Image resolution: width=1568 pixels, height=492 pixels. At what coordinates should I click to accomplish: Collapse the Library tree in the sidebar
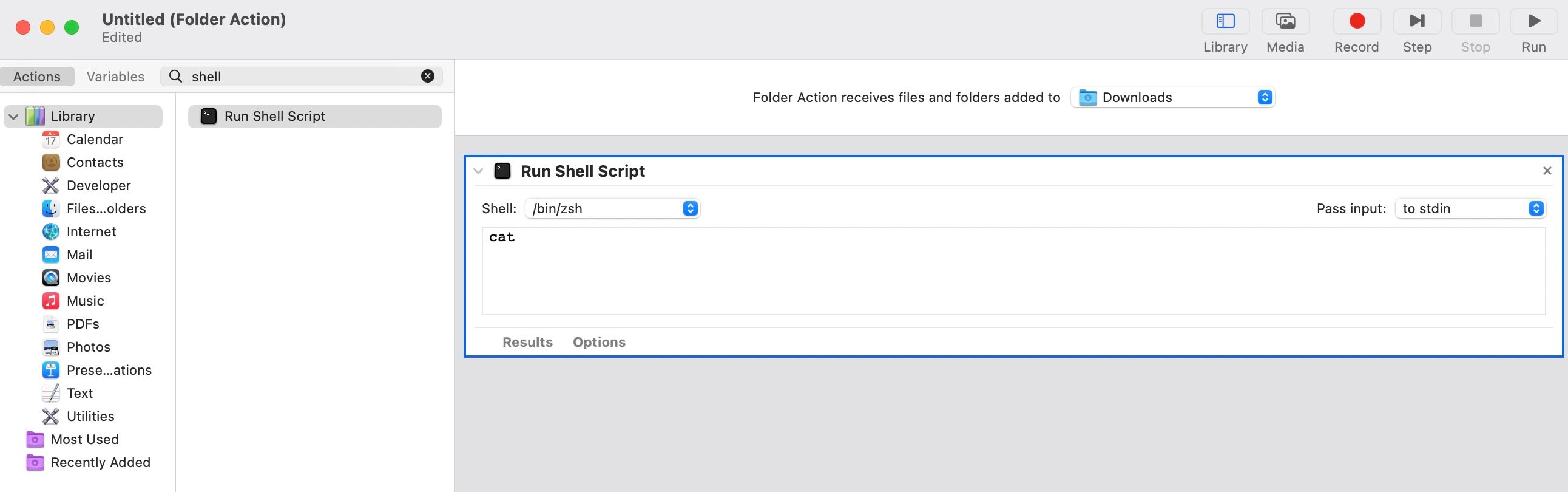coord(13,116)
